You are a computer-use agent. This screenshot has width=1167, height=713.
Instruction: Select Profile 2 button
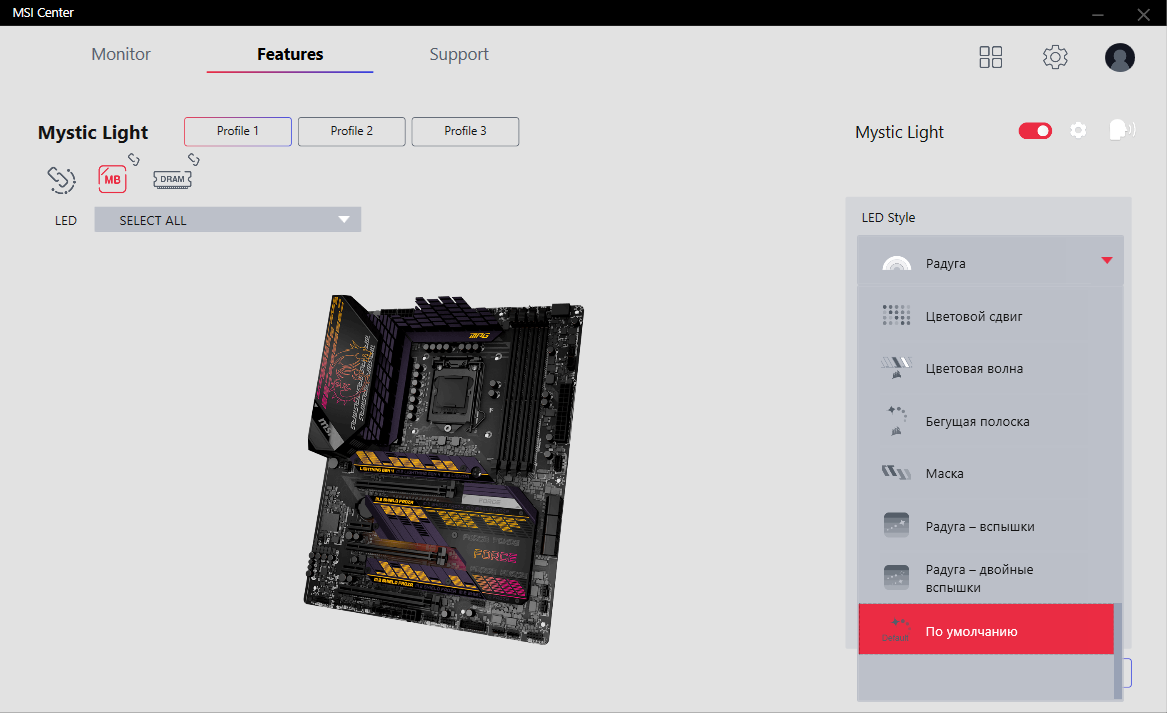352,131
